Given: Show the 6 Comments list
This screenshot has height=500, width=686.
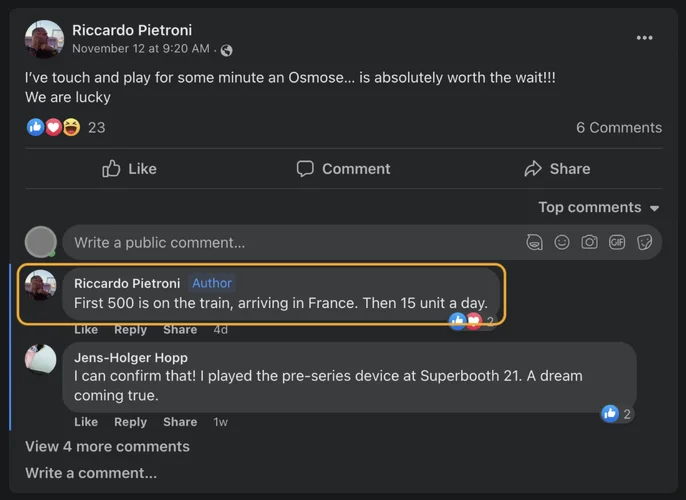Looking at the screenshot, I should (x=618, y=127).
